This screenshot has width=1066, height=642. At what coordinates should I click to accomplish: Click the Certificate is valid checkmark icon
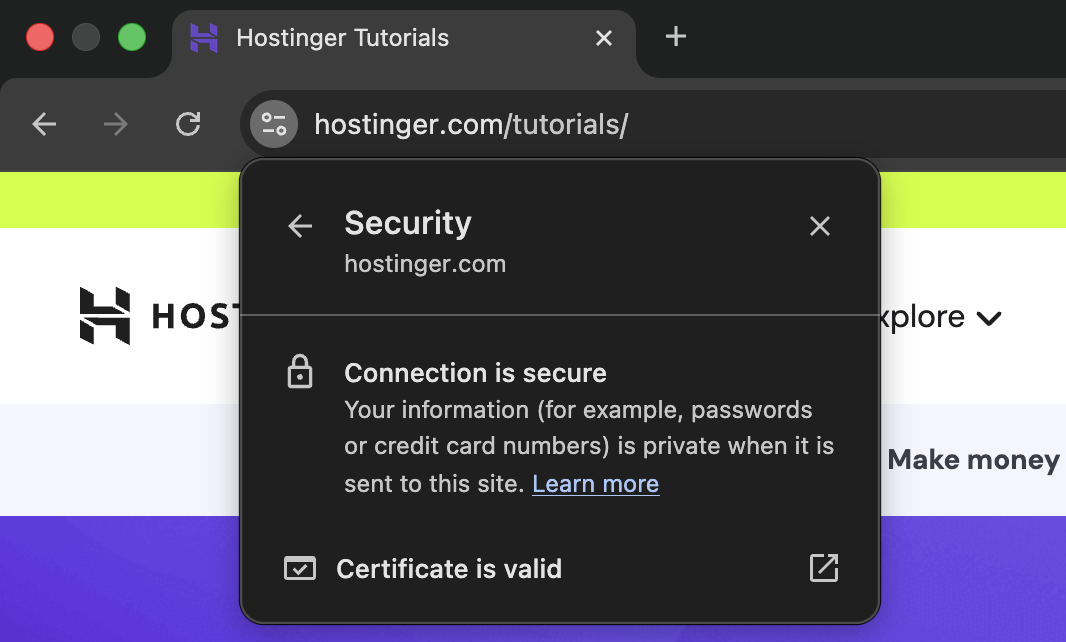pyautogui.click(x=299, y=568)
